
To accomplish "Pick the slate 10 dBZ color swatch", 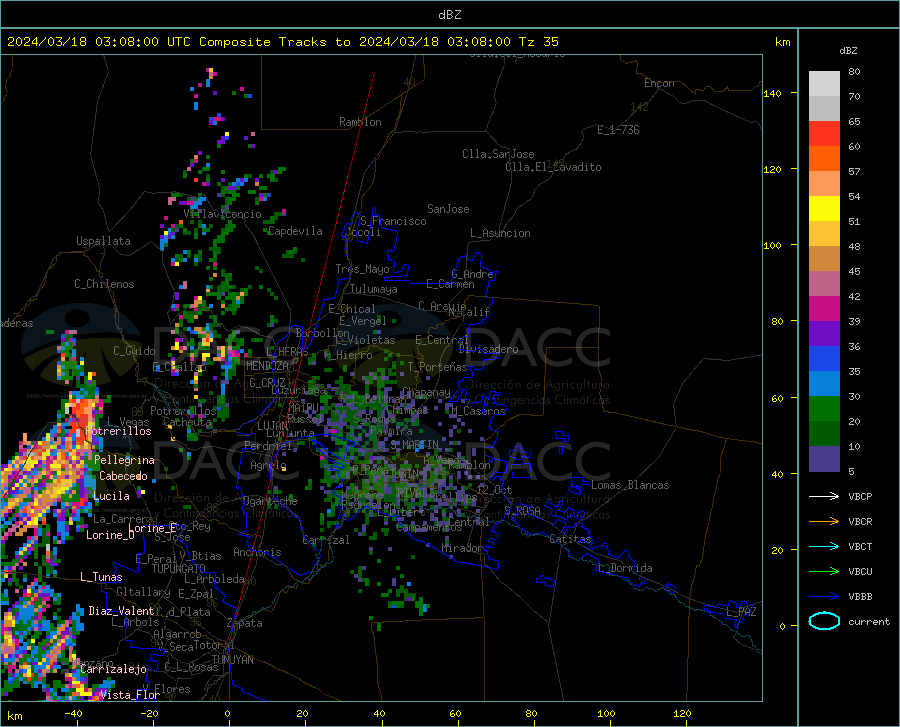I will coord(824,459).
